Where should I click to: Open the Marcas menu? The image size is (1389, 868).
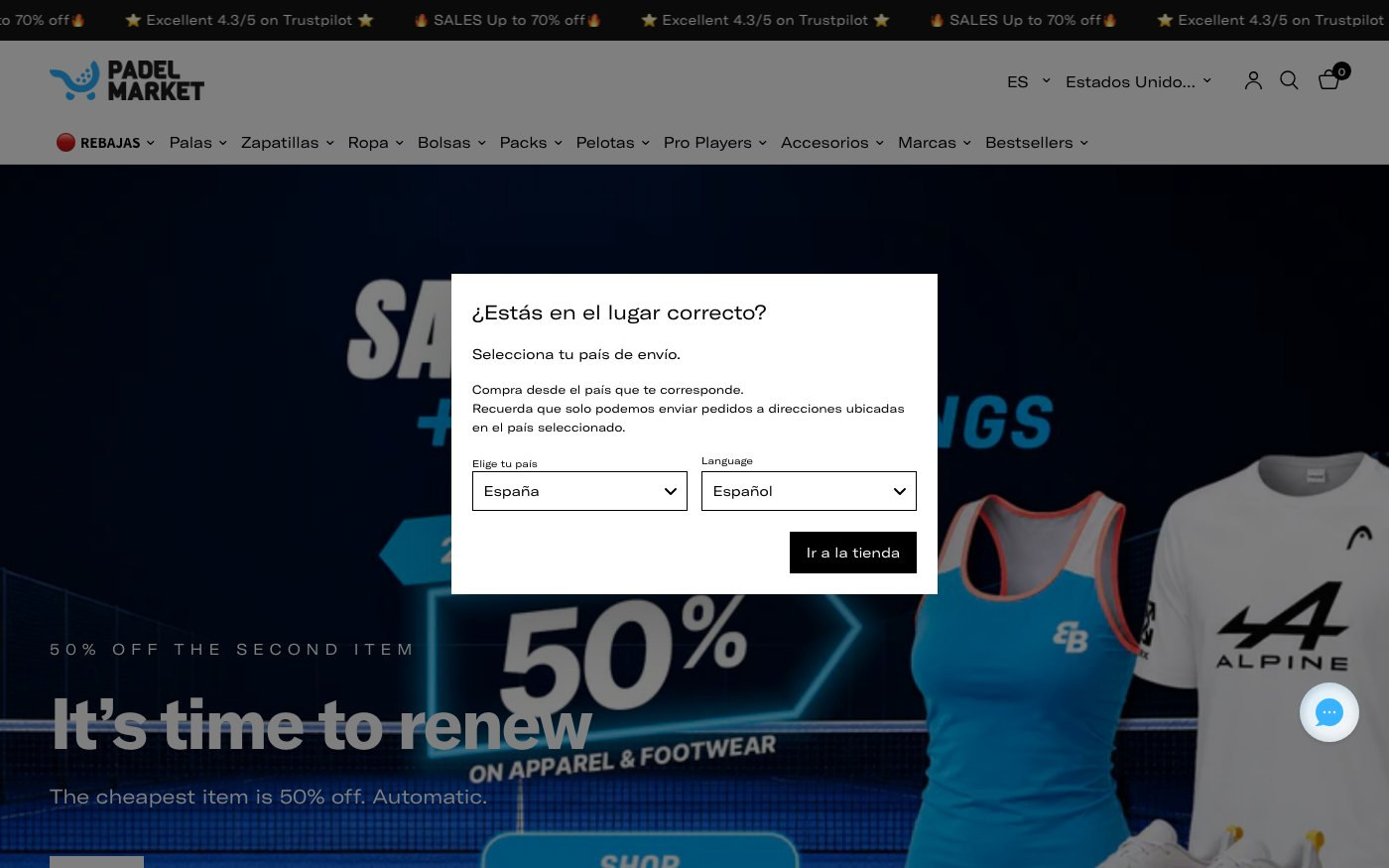[934, 143]
